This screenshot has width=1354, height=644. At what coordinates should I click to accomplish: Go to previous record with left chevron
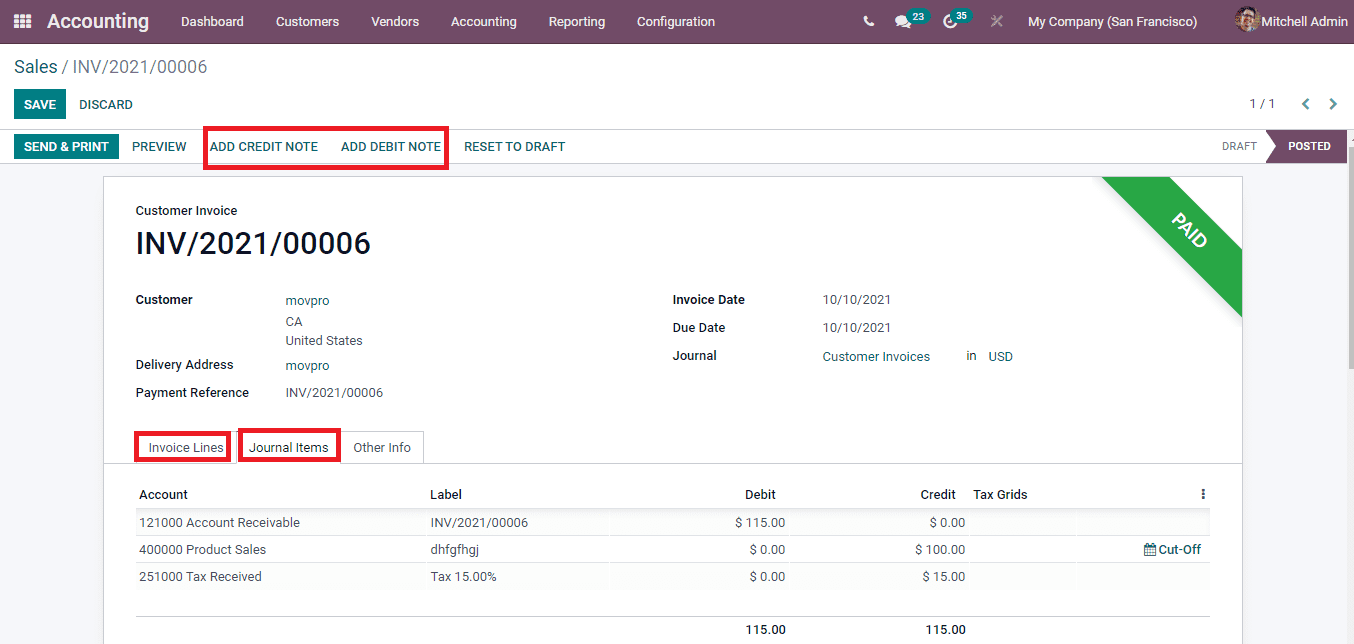pos(1305,103)
